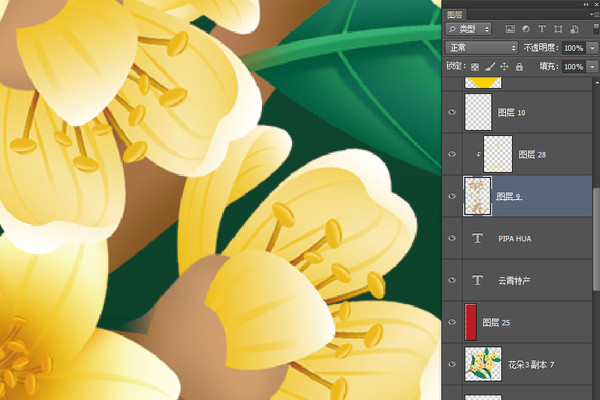Open the Layers panel flyout menu
The height and width of the screenshot is (400, 600).
[x=595, y=15]
